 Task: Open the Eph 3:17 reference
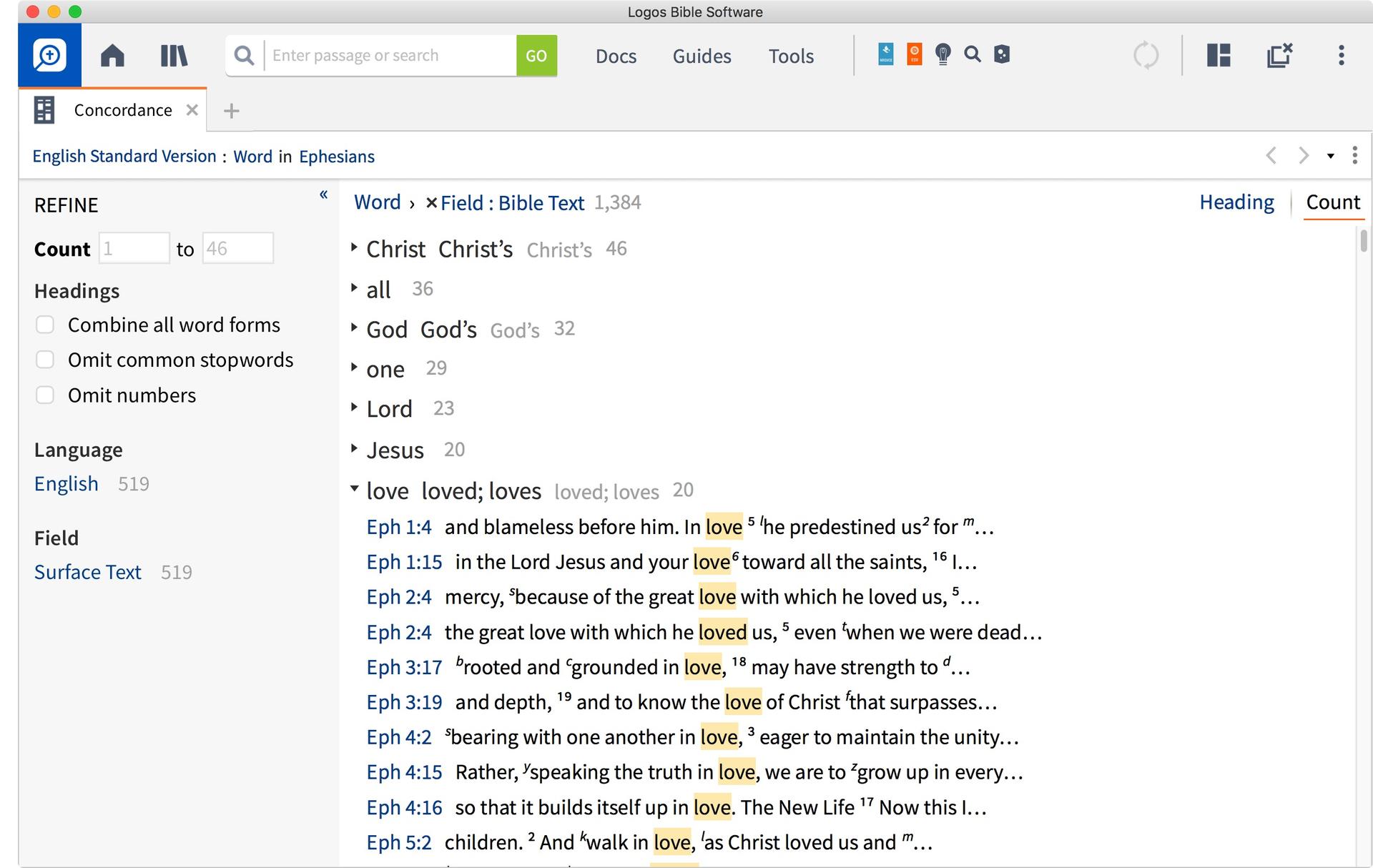pyautogui.click(x=405, y=667)
